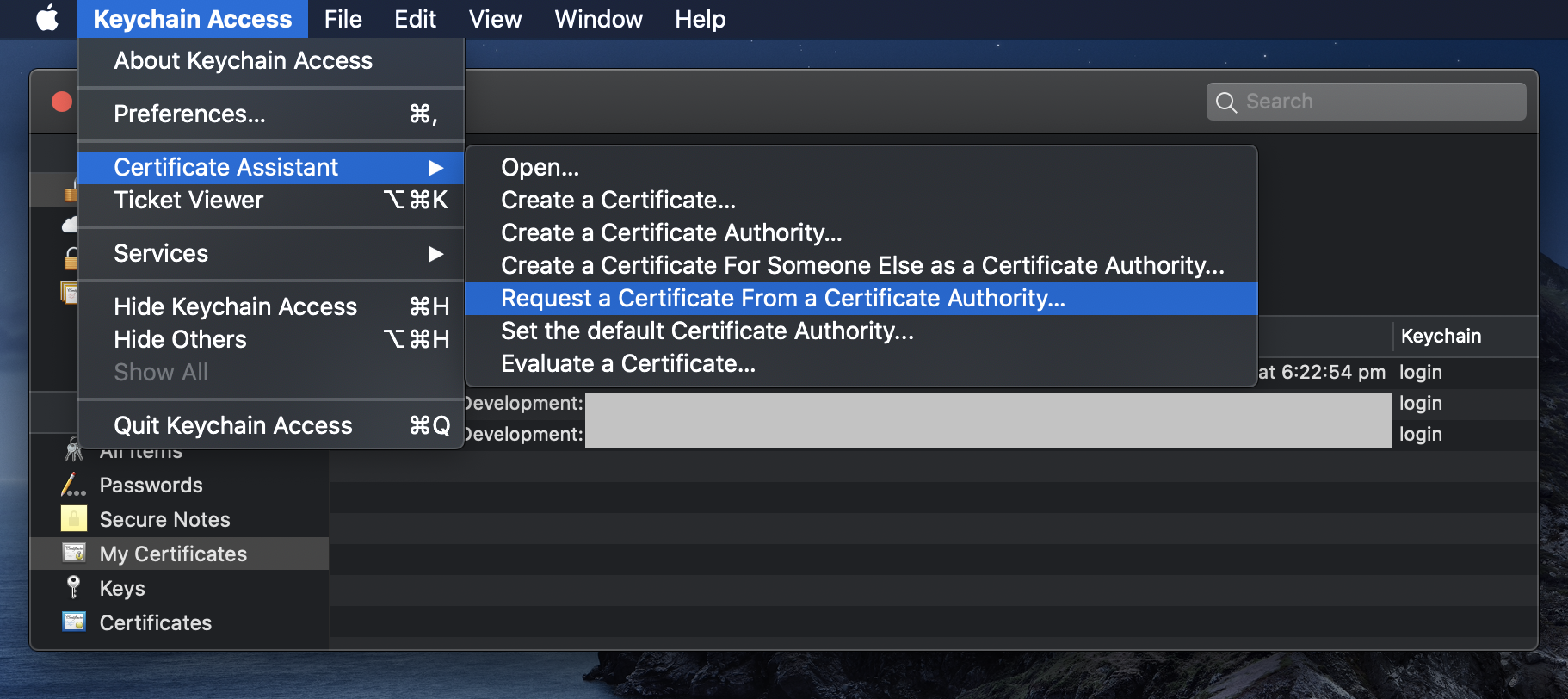Select Hide Others menu item

(x=271, y=339)
